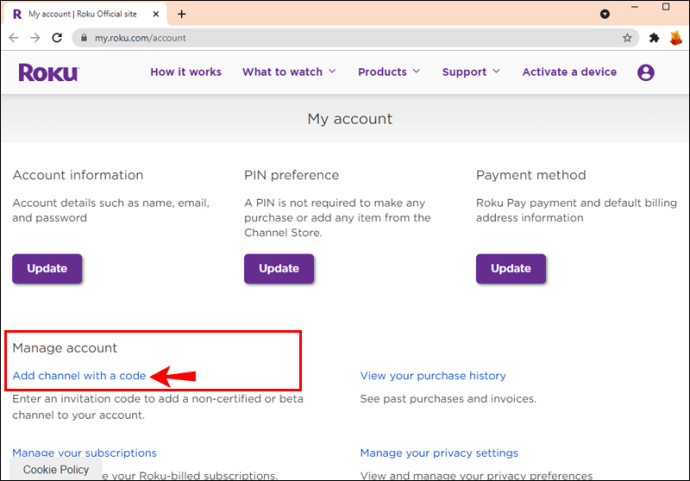Open the user profile icon
This screenshot has width=690, height=481.
(x=646, y=72)
